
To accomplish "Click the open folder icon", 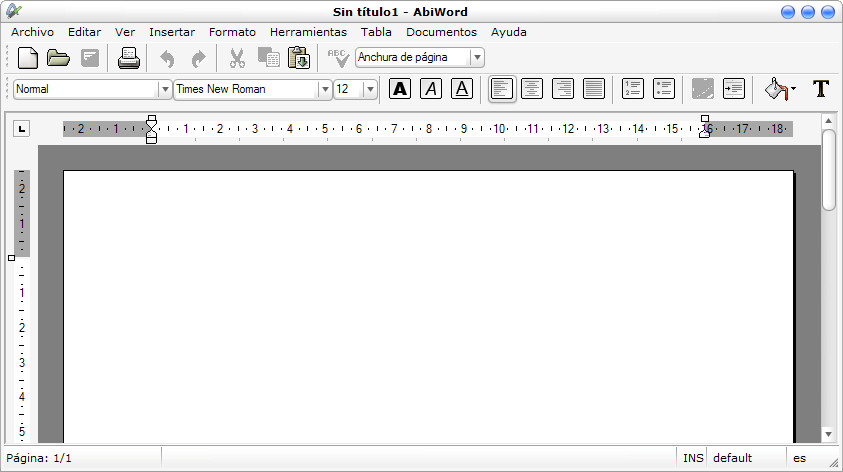I will pyautogui.click(x=58, y=58).
